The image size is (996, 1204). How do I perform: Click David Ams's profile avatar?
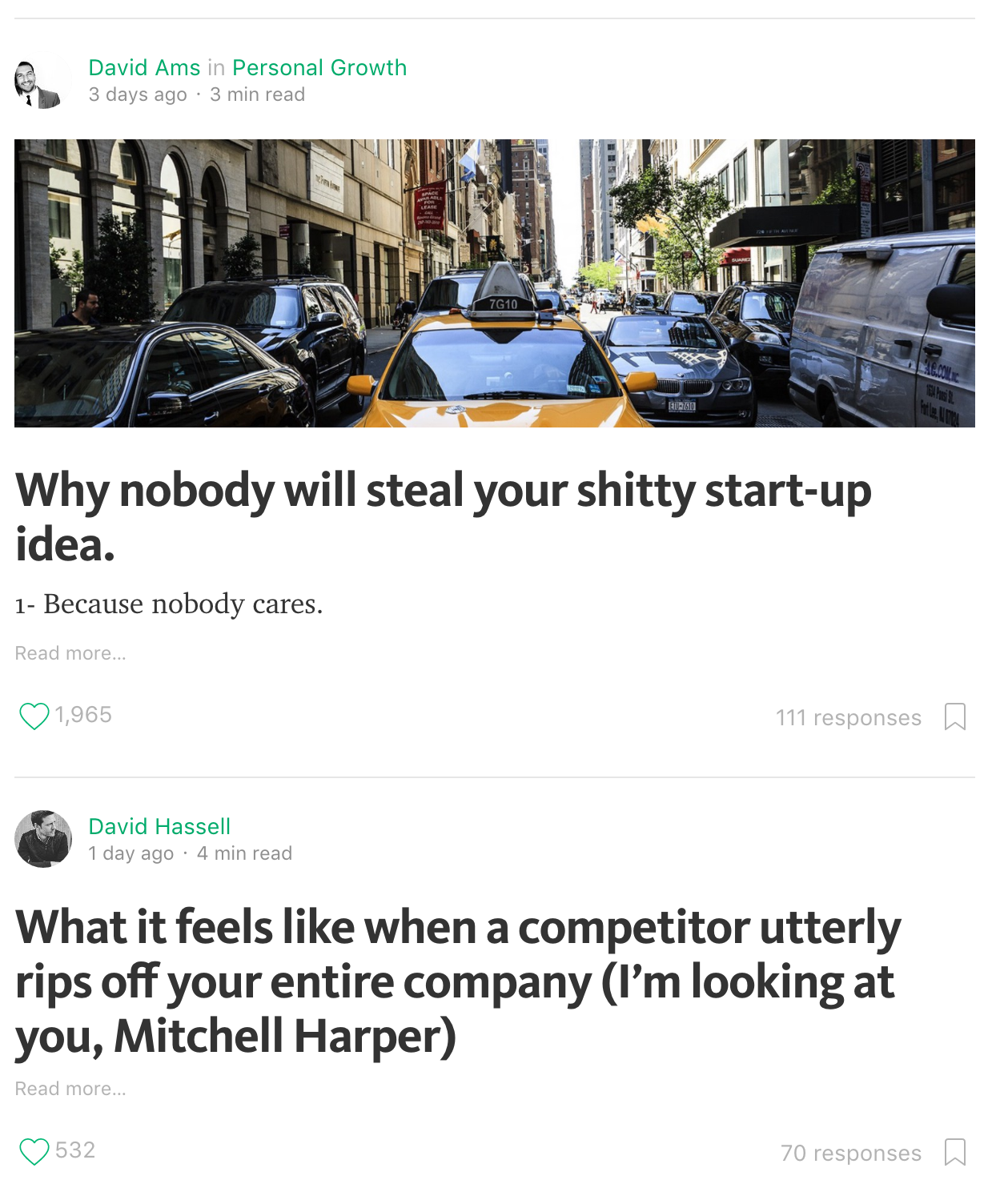click(x=42, y=81)
